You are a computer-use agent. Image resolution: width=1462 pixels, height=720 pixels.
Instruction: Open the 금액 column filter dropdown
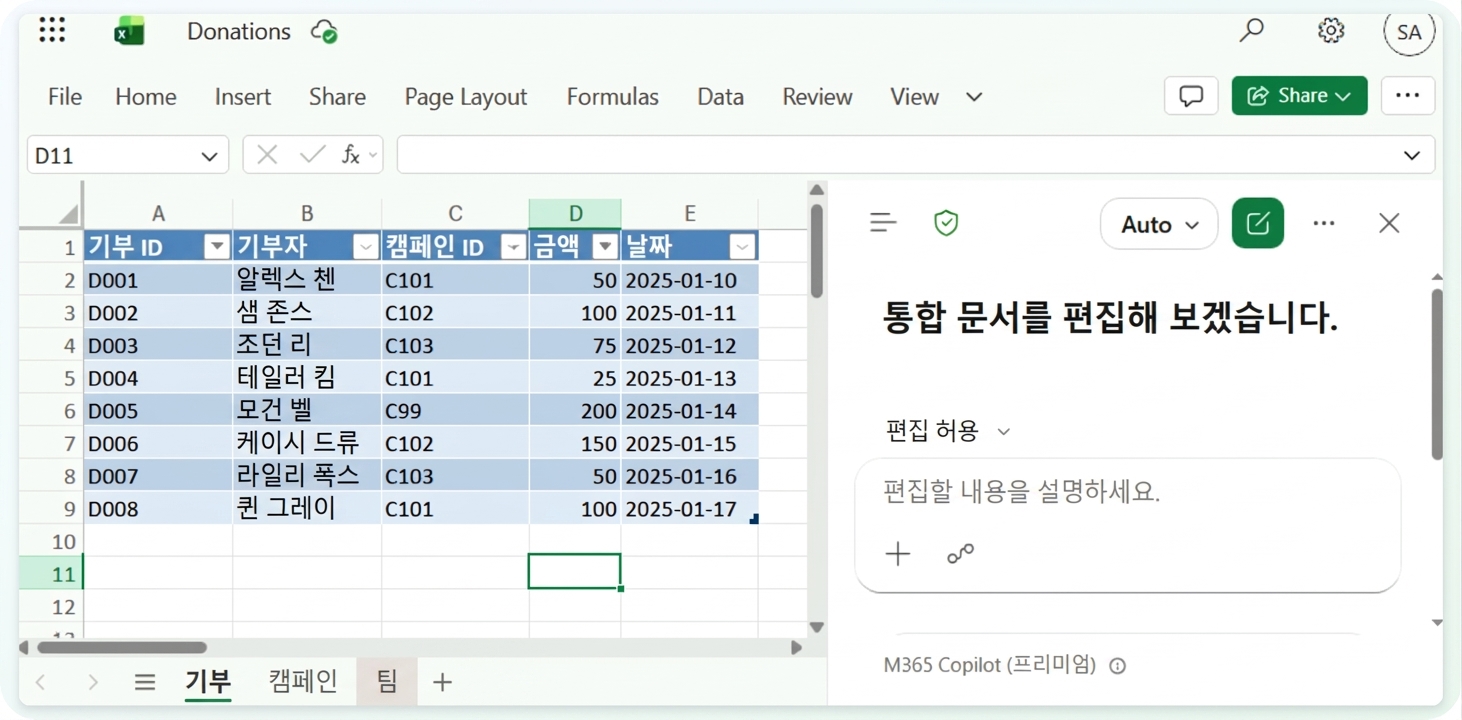(x=605, y=247)
